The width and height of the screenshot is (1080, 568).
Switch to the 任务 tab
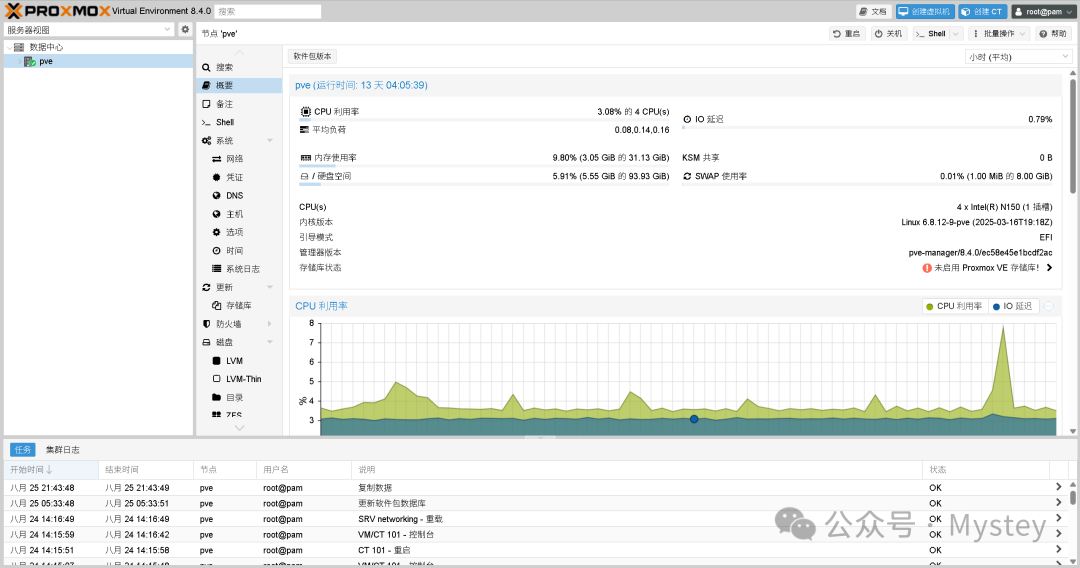(23, 450)
